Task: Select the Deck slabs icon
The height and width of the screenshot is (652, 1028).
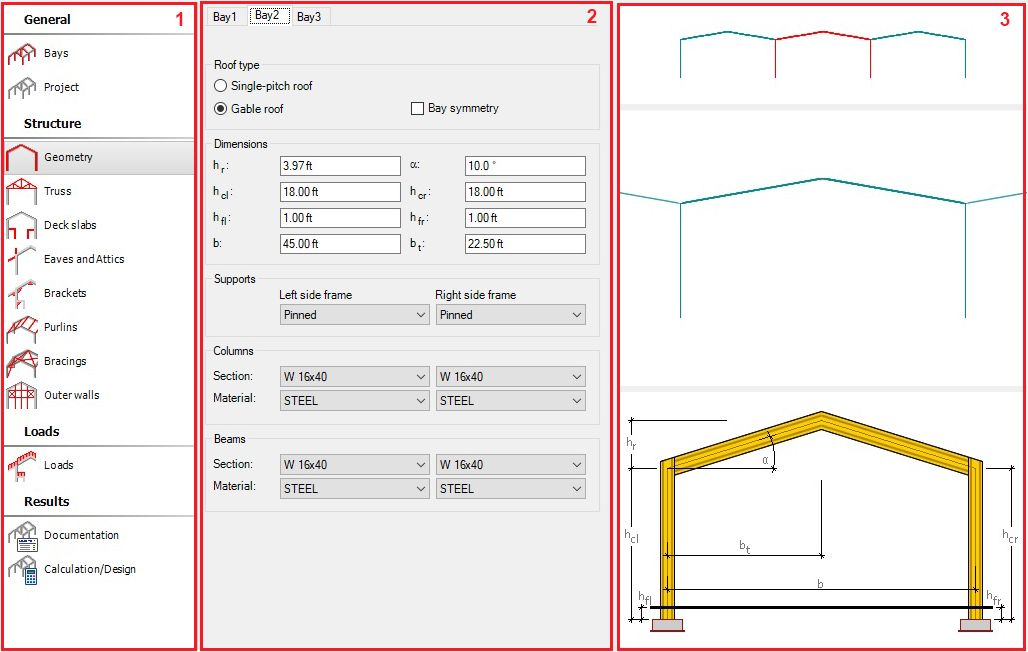Action: [22, 226]
